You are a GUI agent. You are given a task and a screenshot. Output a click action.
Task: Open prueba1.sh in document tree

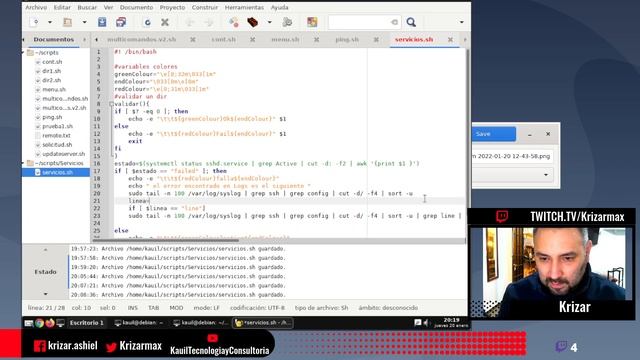(x=57, y=126)
